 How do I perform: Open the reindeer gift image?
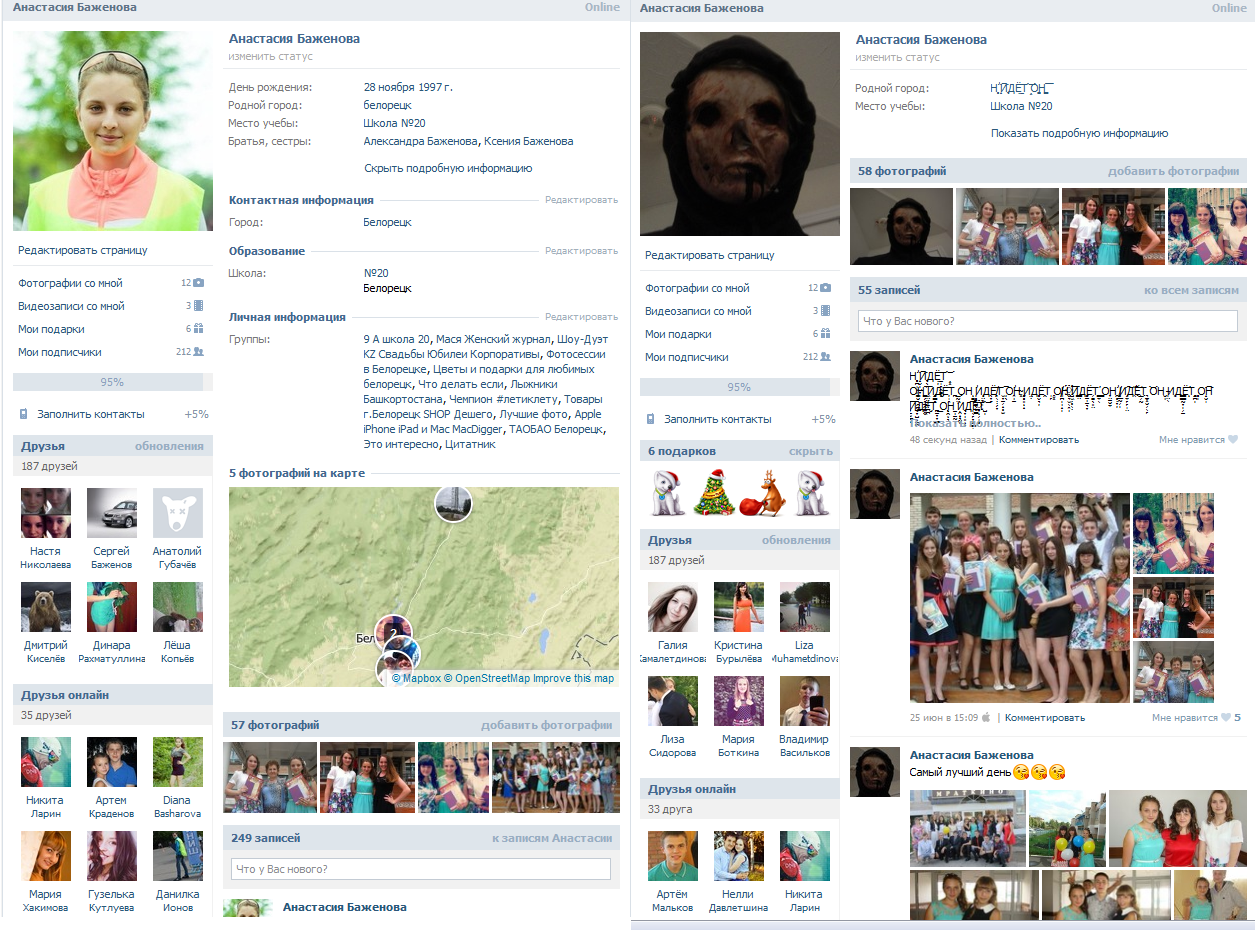(x=763, y=493)
